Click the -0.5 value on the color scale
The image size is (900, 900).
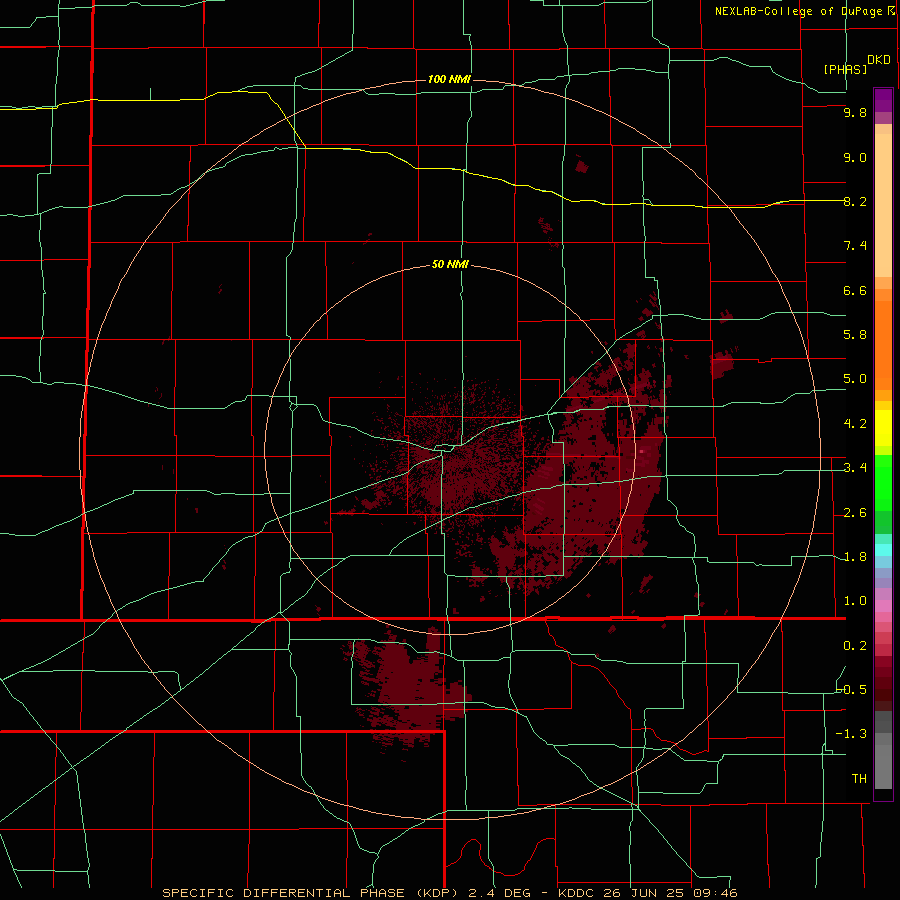coord(852,690)
